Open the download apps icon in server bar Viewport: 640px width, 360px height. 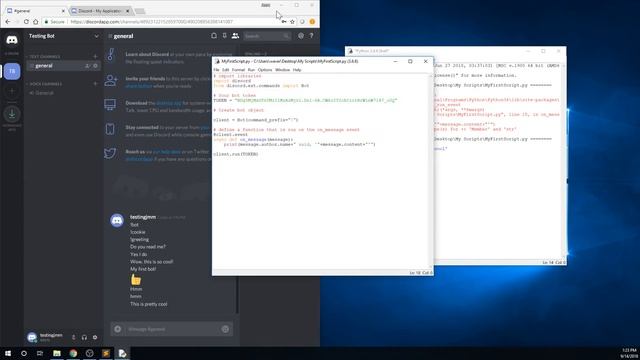[12, 114]
